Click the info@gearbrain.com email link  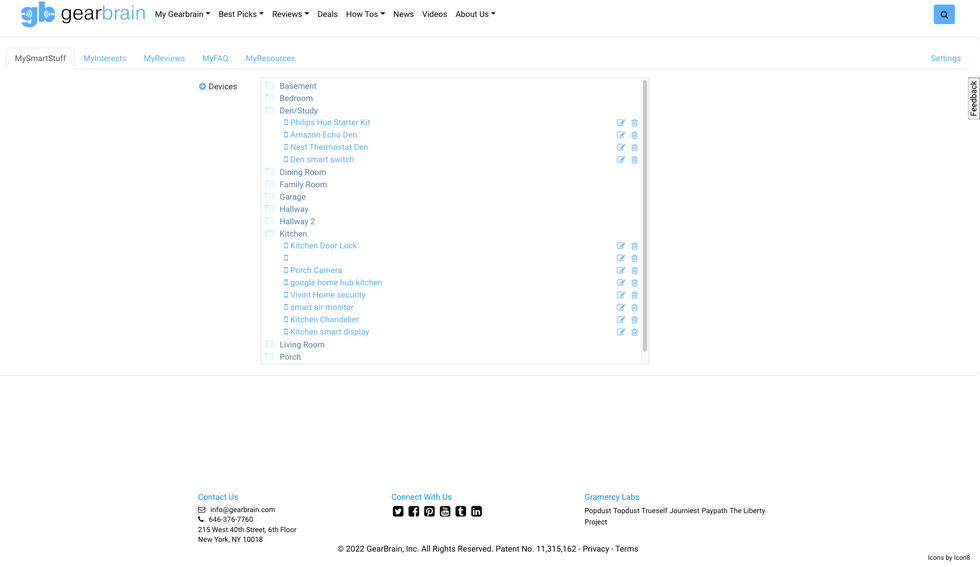(x=242, y=510)
